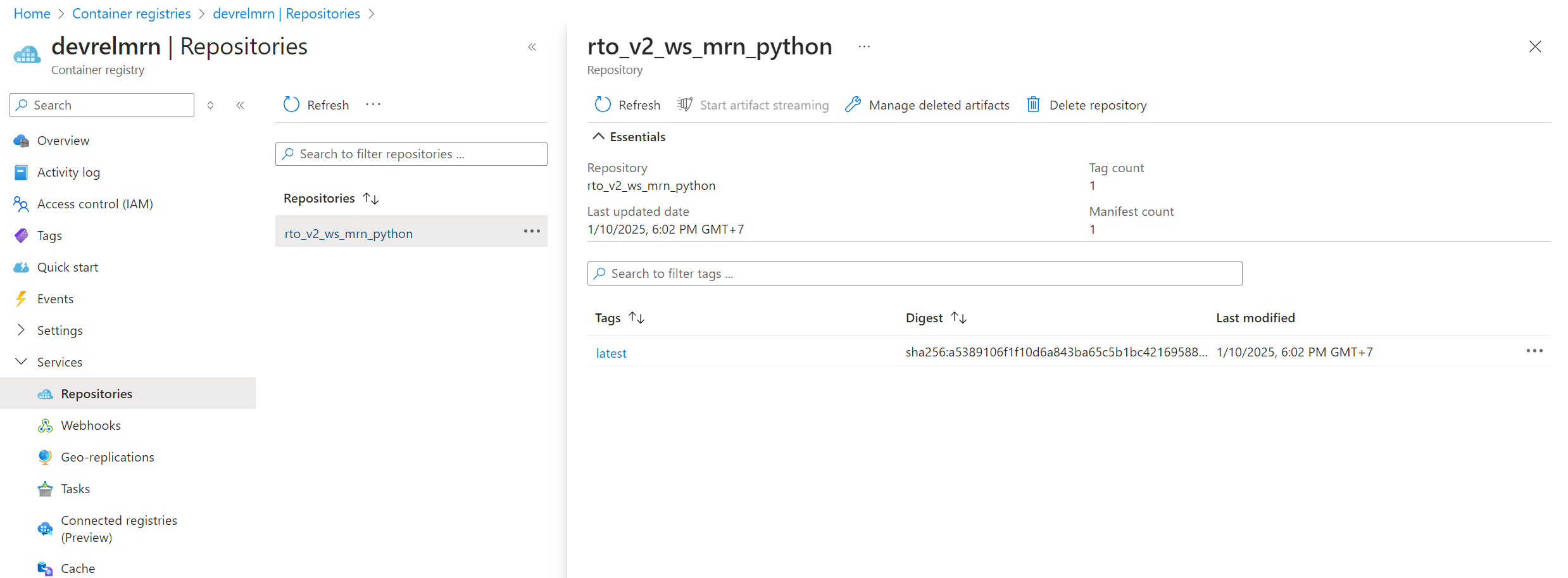1568x578 pixels.
Task: Open more options next to repositories Refresh
Action: pos(373,104)
